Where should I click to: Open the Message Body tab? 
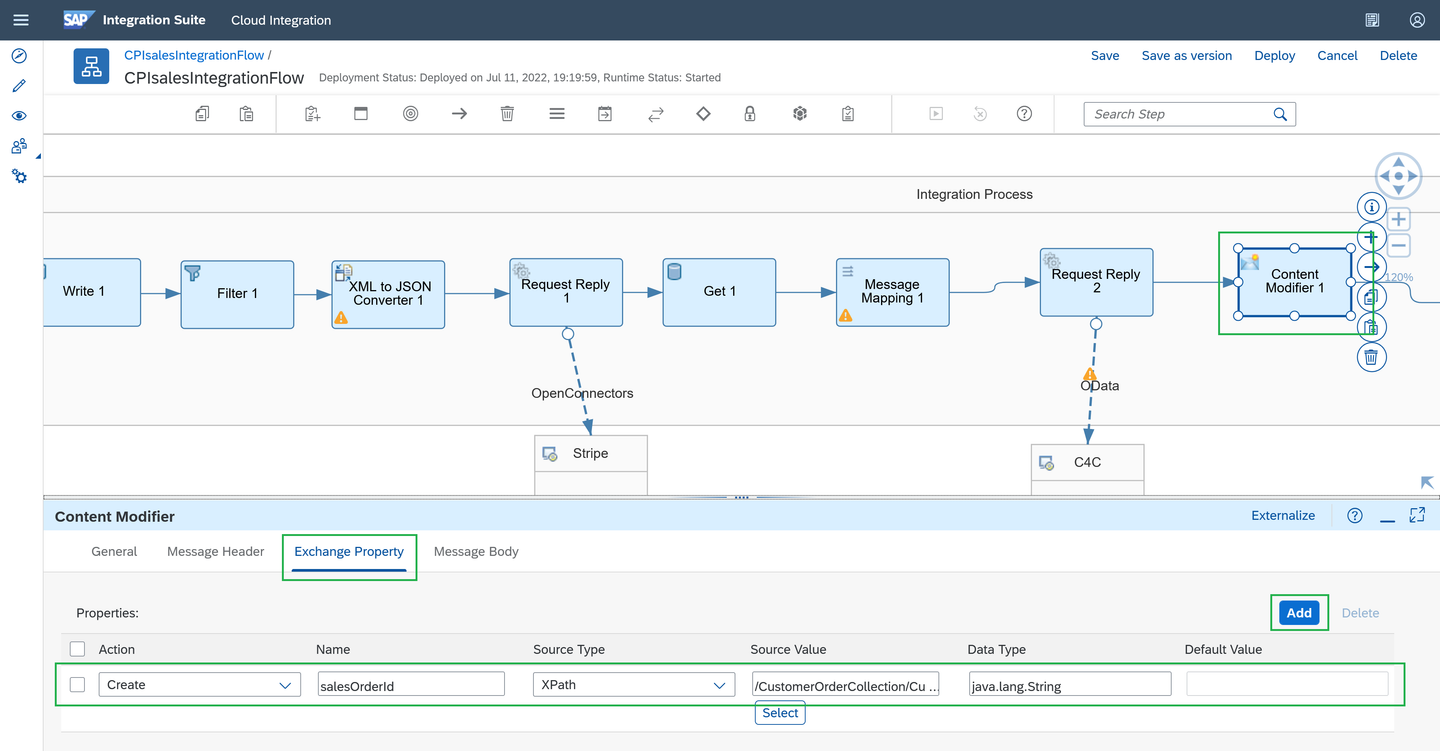coord(476,551)
